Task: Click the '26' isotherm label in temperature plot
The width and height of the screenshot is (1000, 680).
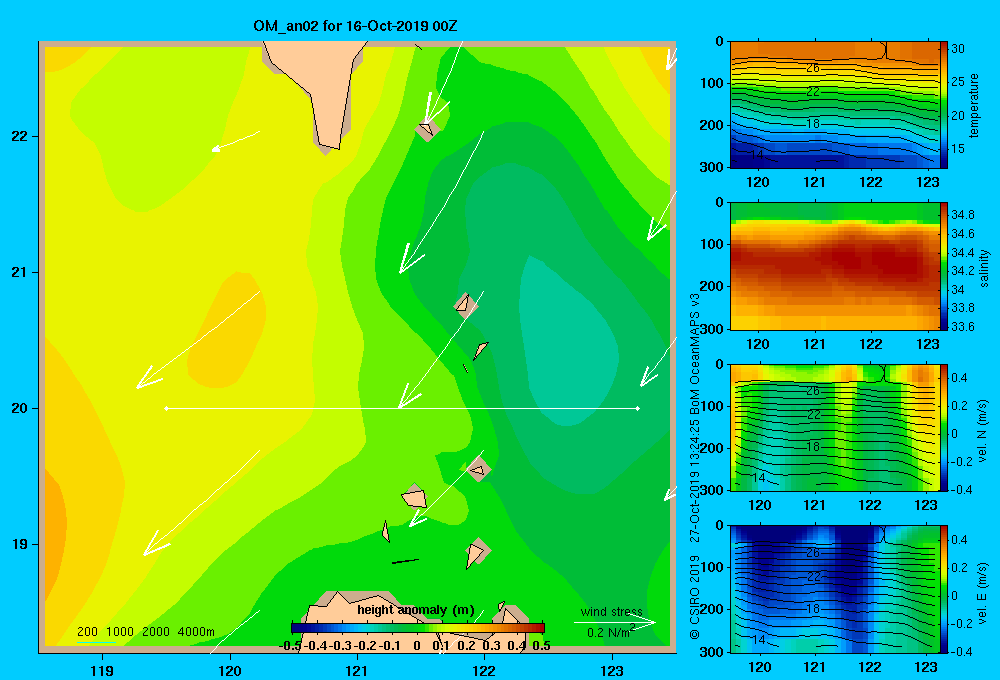Action: click(x=812, y=68)
